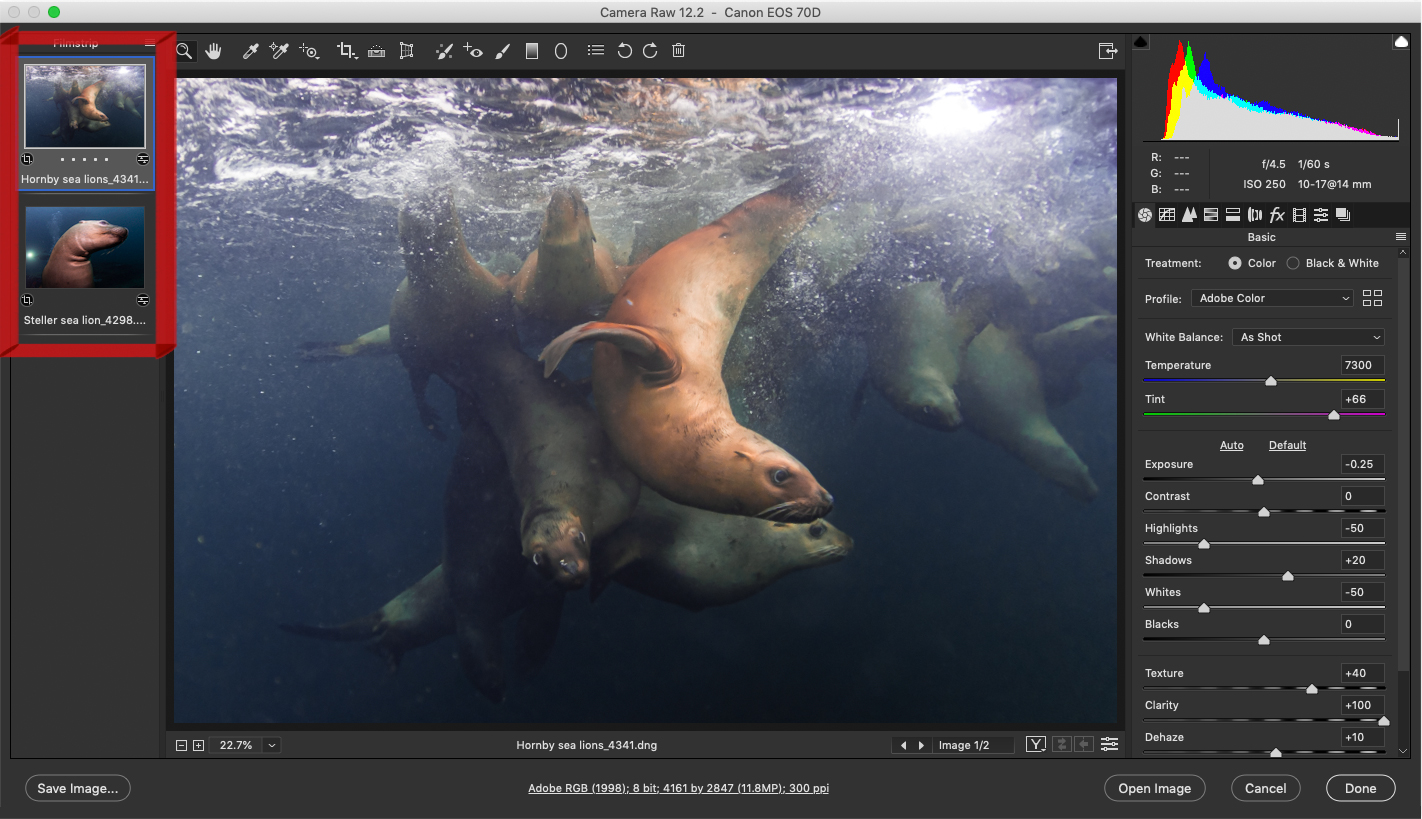
Task: Select the Crop tool
Action: click(347, 50)
